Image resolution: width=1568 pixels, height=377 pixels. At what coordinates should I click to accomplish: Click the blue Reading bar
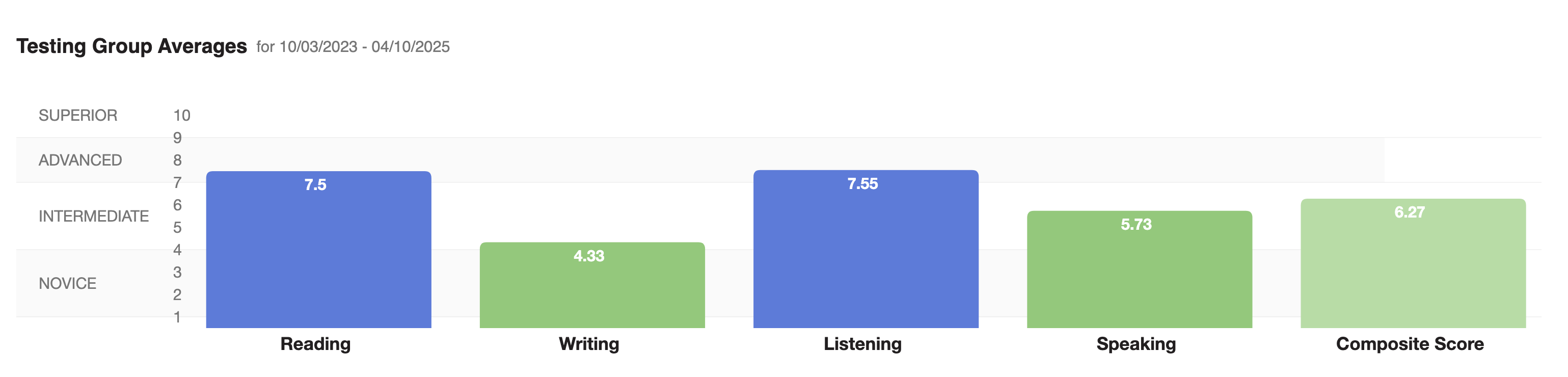[318, 250]
